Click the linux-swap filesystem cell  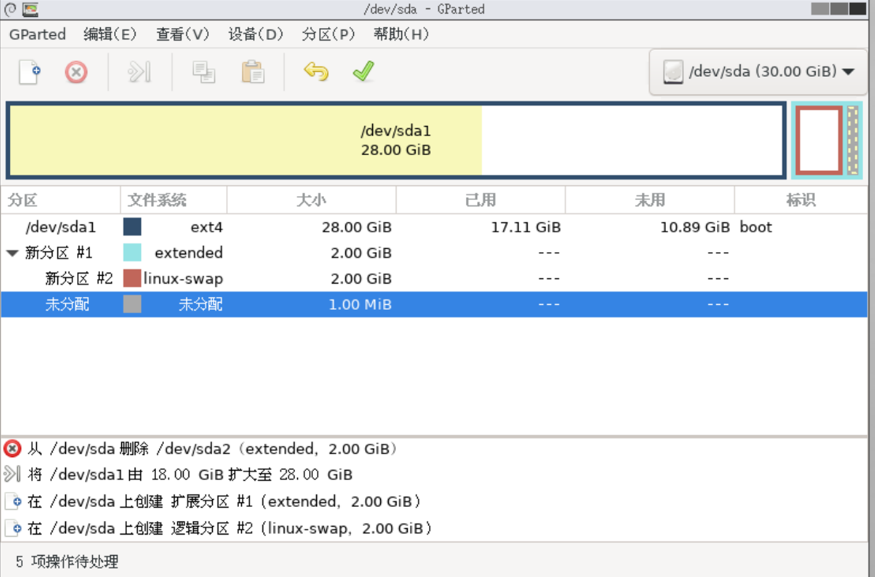tap(183, 278)
